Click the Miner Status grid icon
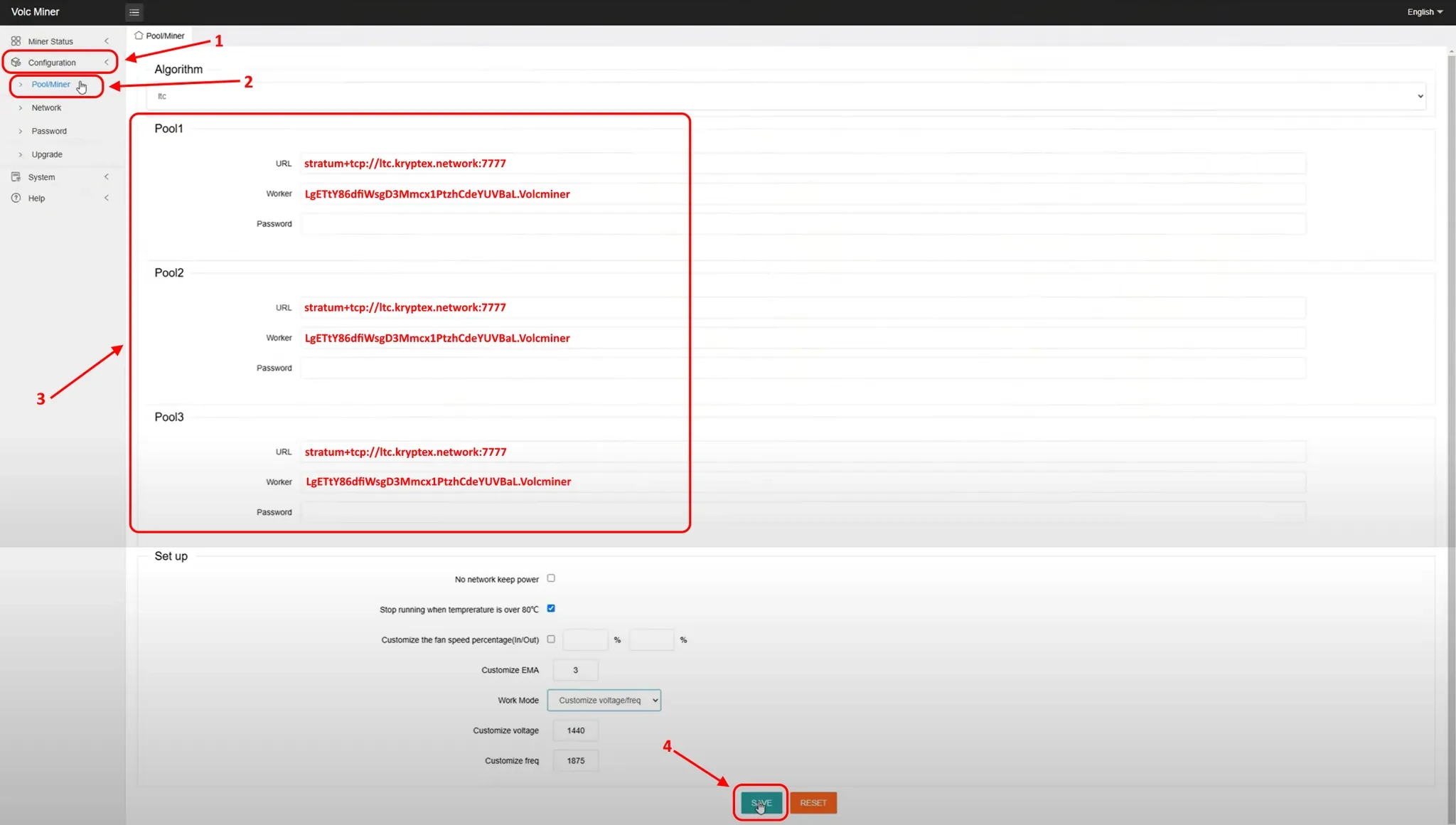This screenshot has width=1456, height=825. 16,41
